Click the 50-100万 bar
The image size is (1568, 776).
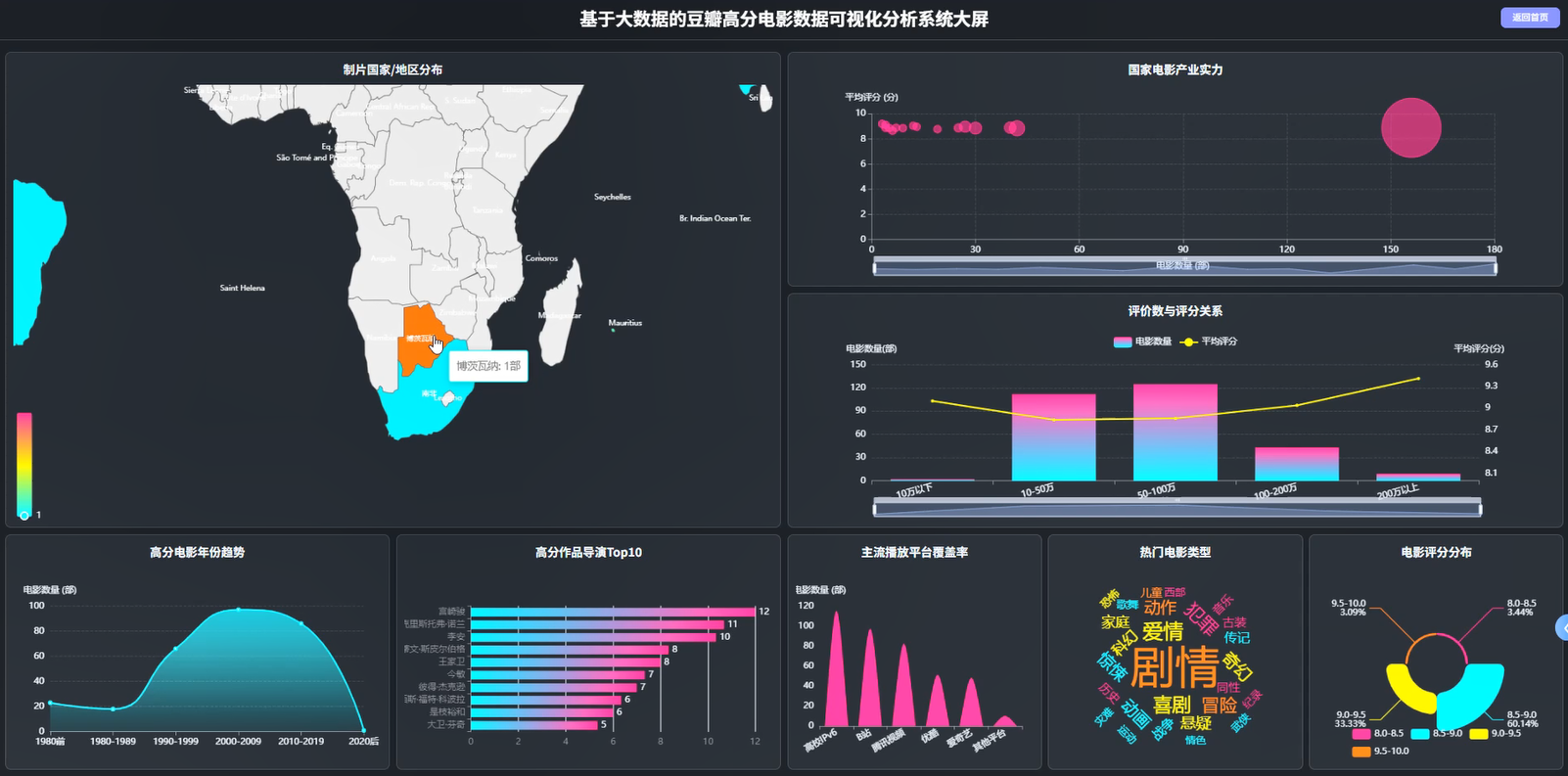(x=1175, y=433)
